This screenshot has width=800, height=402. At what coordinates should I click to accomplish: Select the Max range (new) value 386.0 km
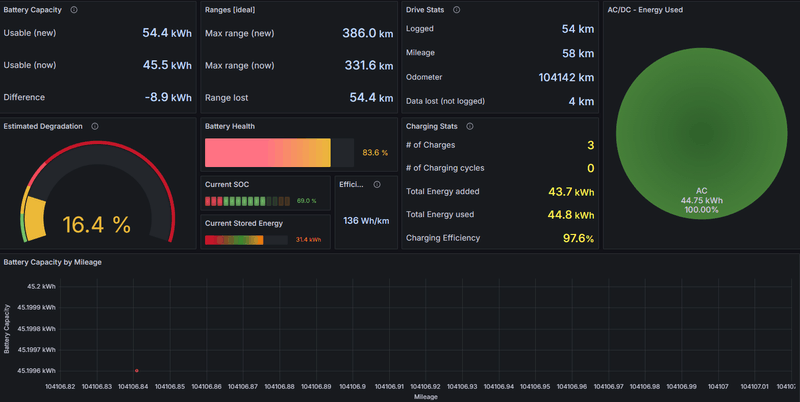[x=368, y=34]
